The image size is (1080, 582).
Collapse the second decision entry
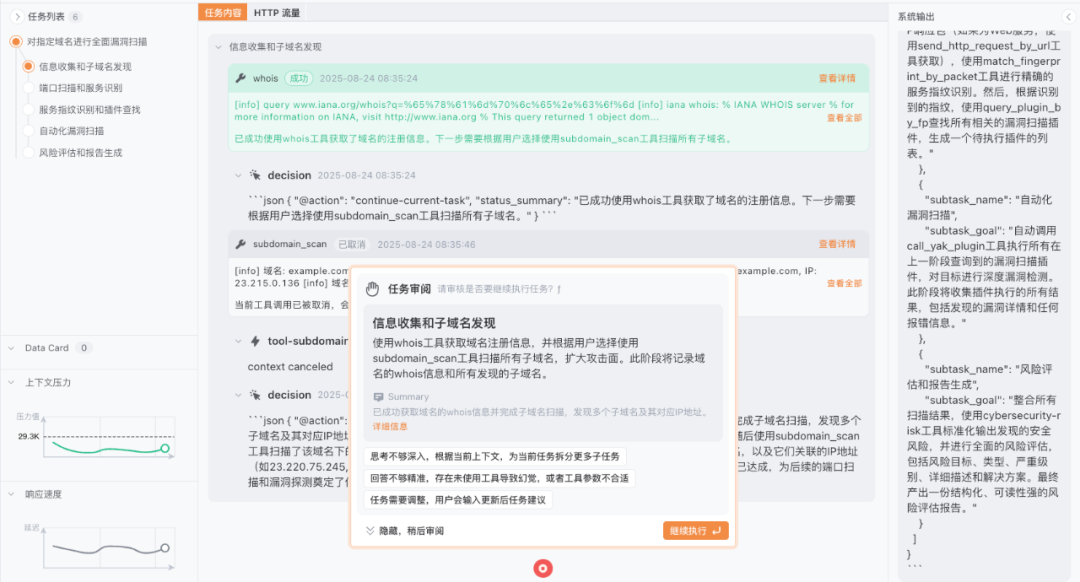238,395
